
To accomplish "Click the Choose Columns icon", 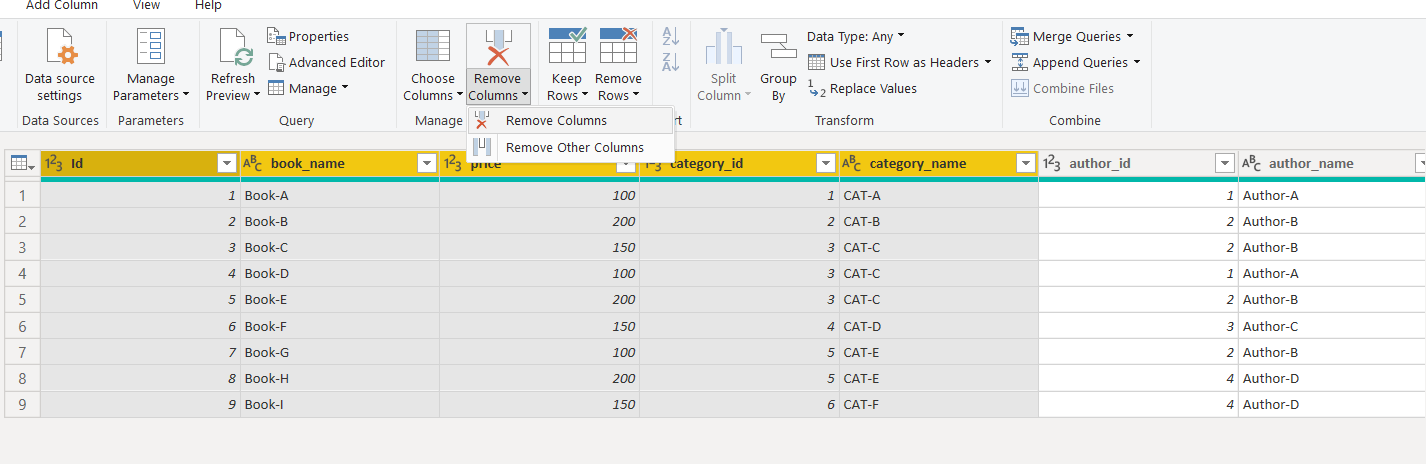I will 432,48.
